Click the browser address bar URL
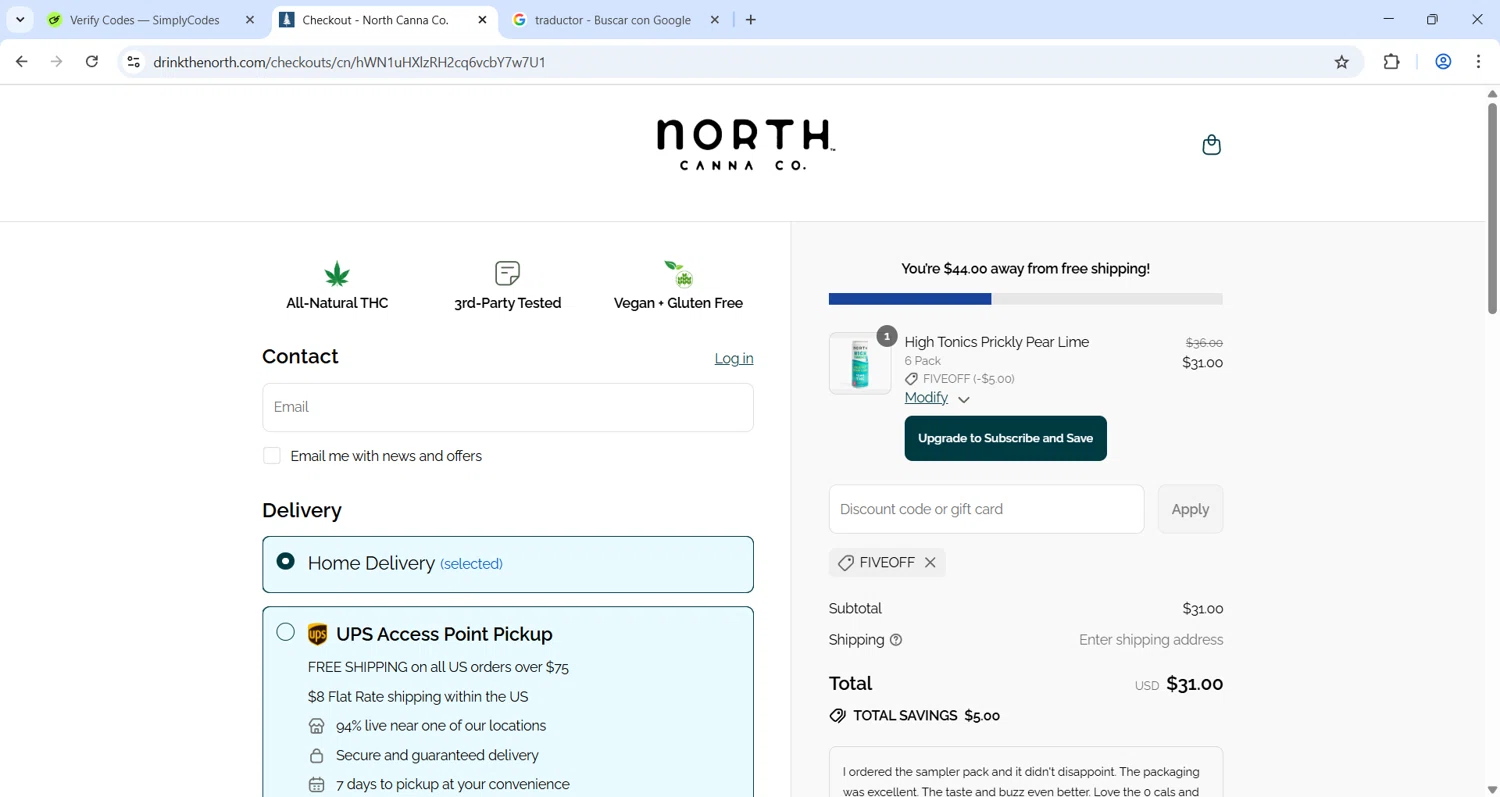Screen dimensions: 1500x797 pyautogui.click(x=349, y=62)
